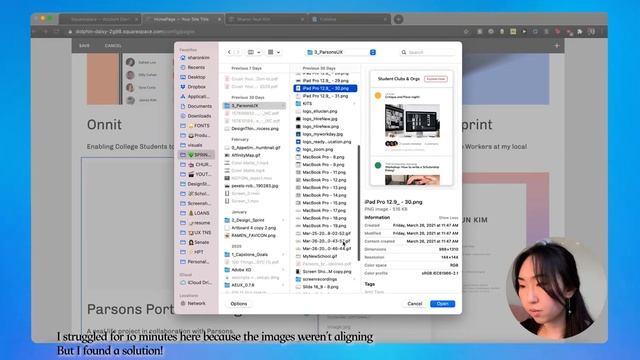Click the plus icon in Squarespace editor
Viewport: 640px width, 360px height.
click(x=557, y=46)
